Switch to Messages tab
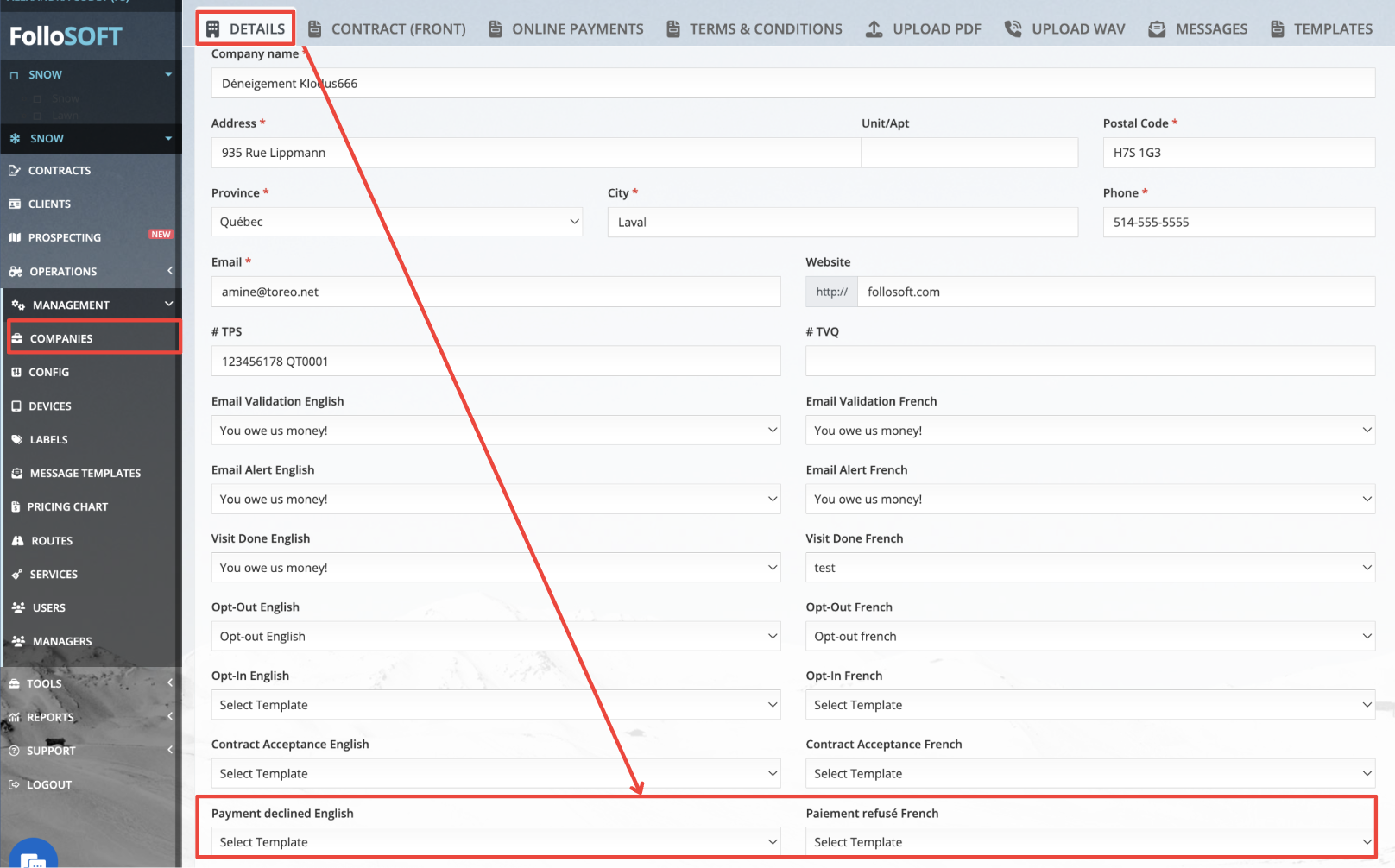 [x=1198, y=28]
